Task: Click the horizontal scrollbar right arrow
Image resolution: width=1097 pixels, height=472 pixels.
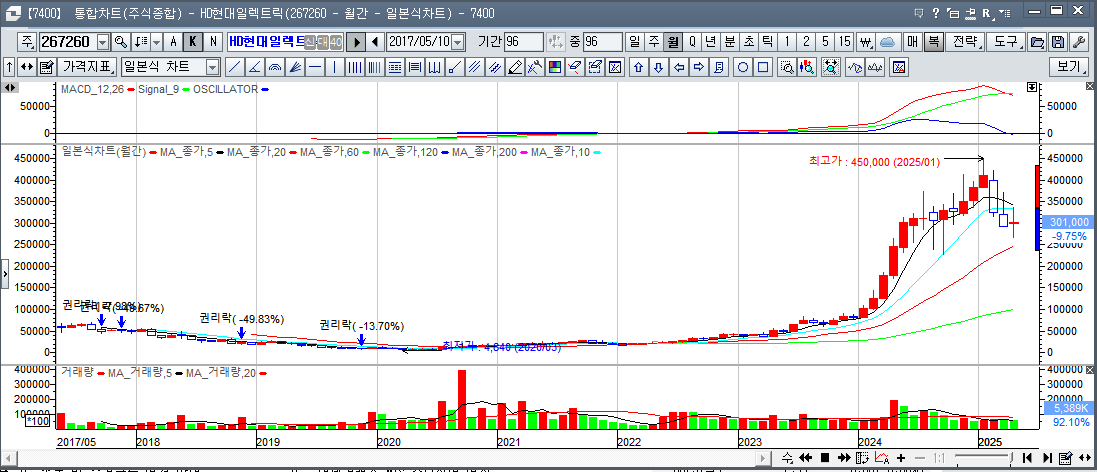Action: tap(764, 457)
